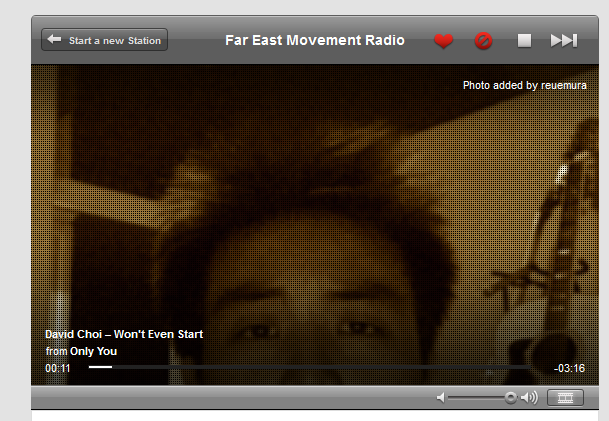Mute audio with the low-volume speaker icon
Screen dimensions: 609x421
pyautogui.click(x=440, y=398)
